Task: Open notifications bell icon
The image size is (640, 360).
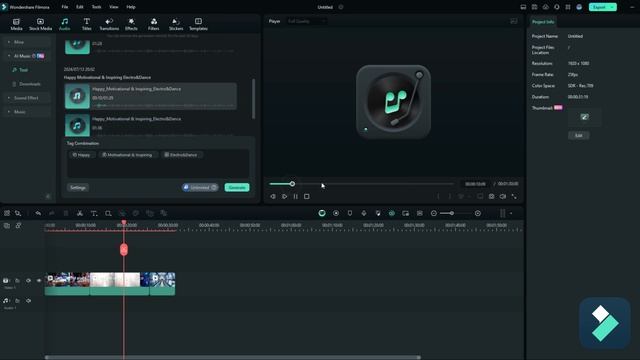Action: pos(557,7)
